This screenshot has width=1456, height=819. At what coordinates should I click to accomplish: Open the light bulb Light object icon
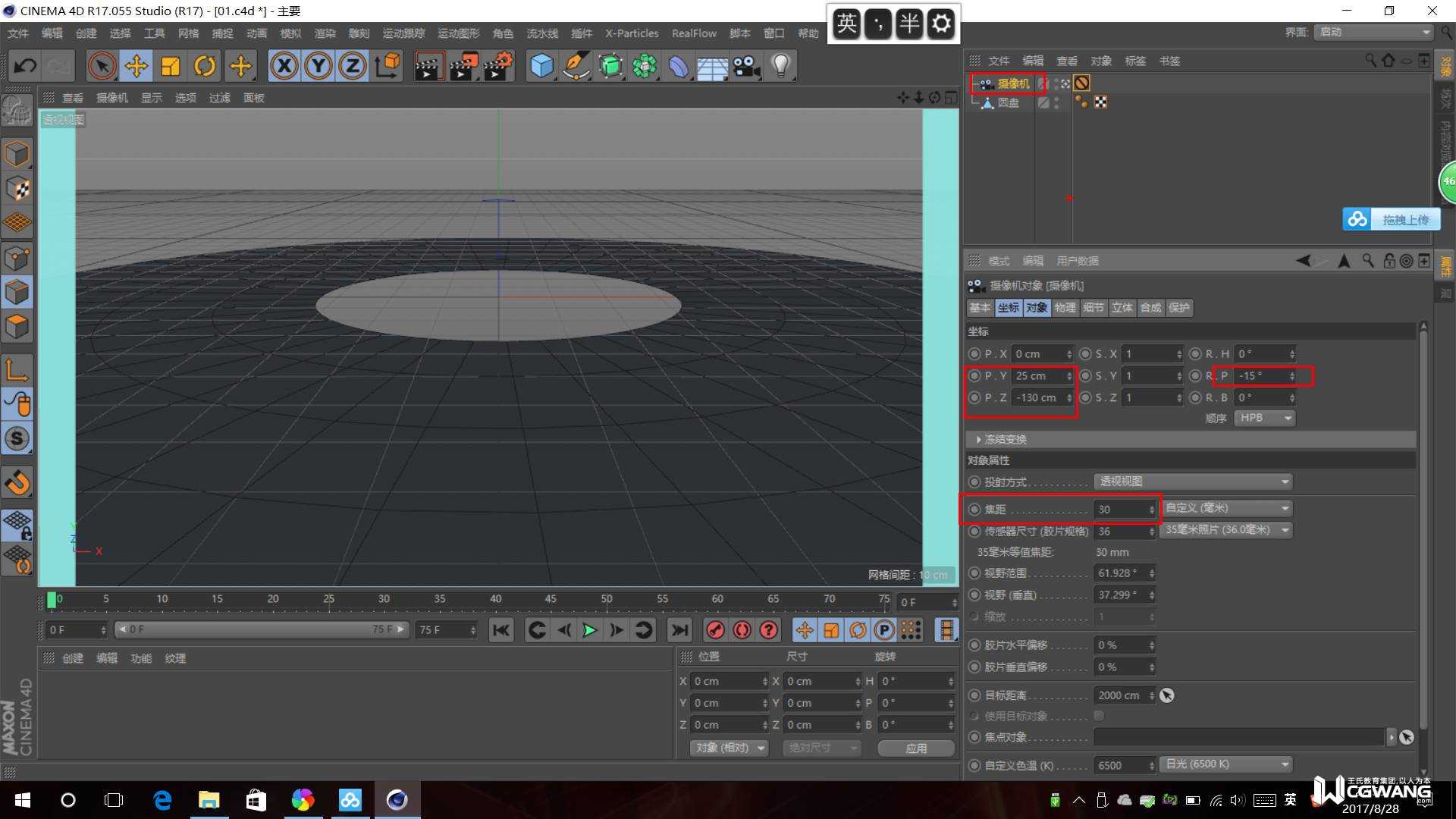[x=780, y=67]
